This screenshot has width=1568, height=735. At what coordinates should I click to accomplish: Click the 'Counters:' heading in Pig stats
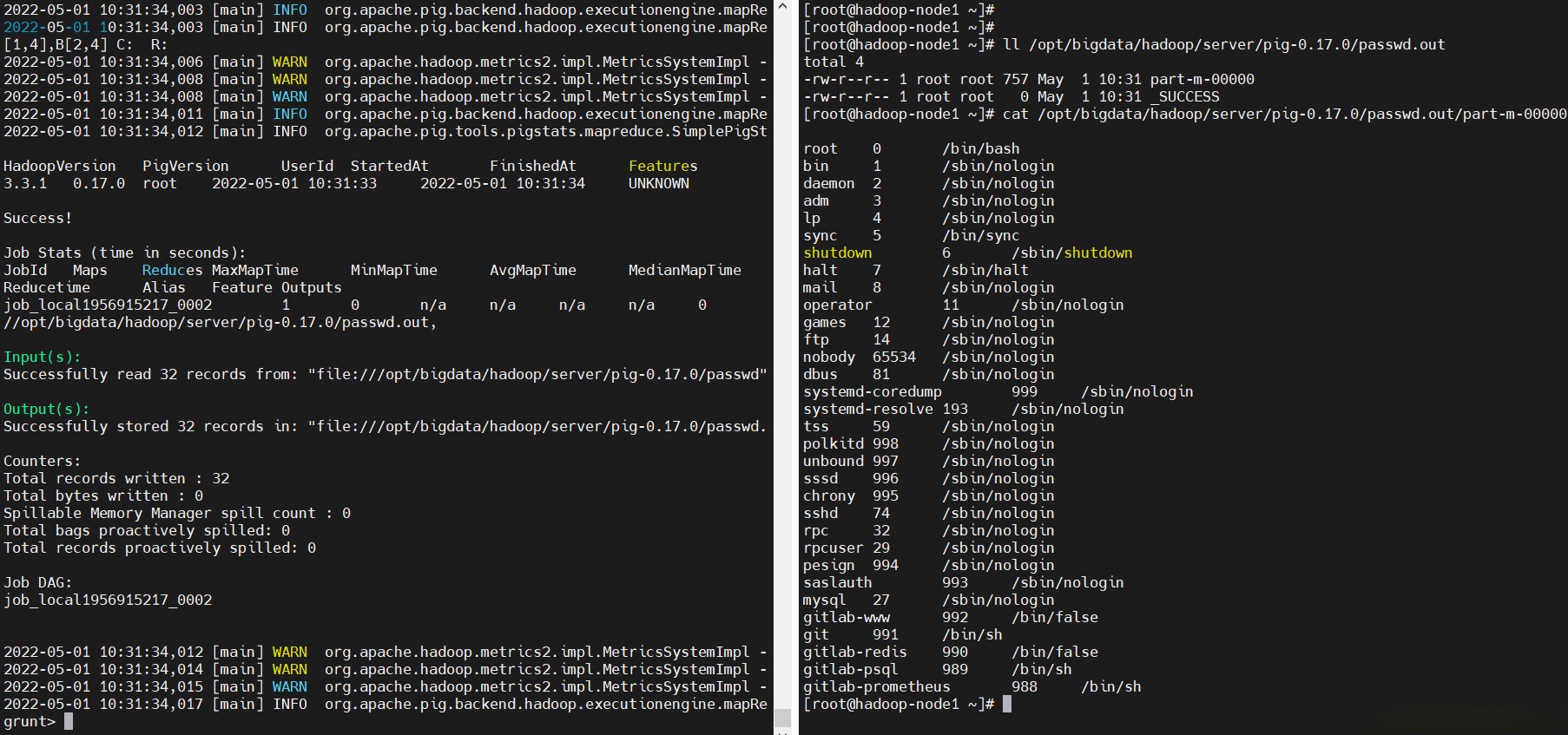coord(42,461)
